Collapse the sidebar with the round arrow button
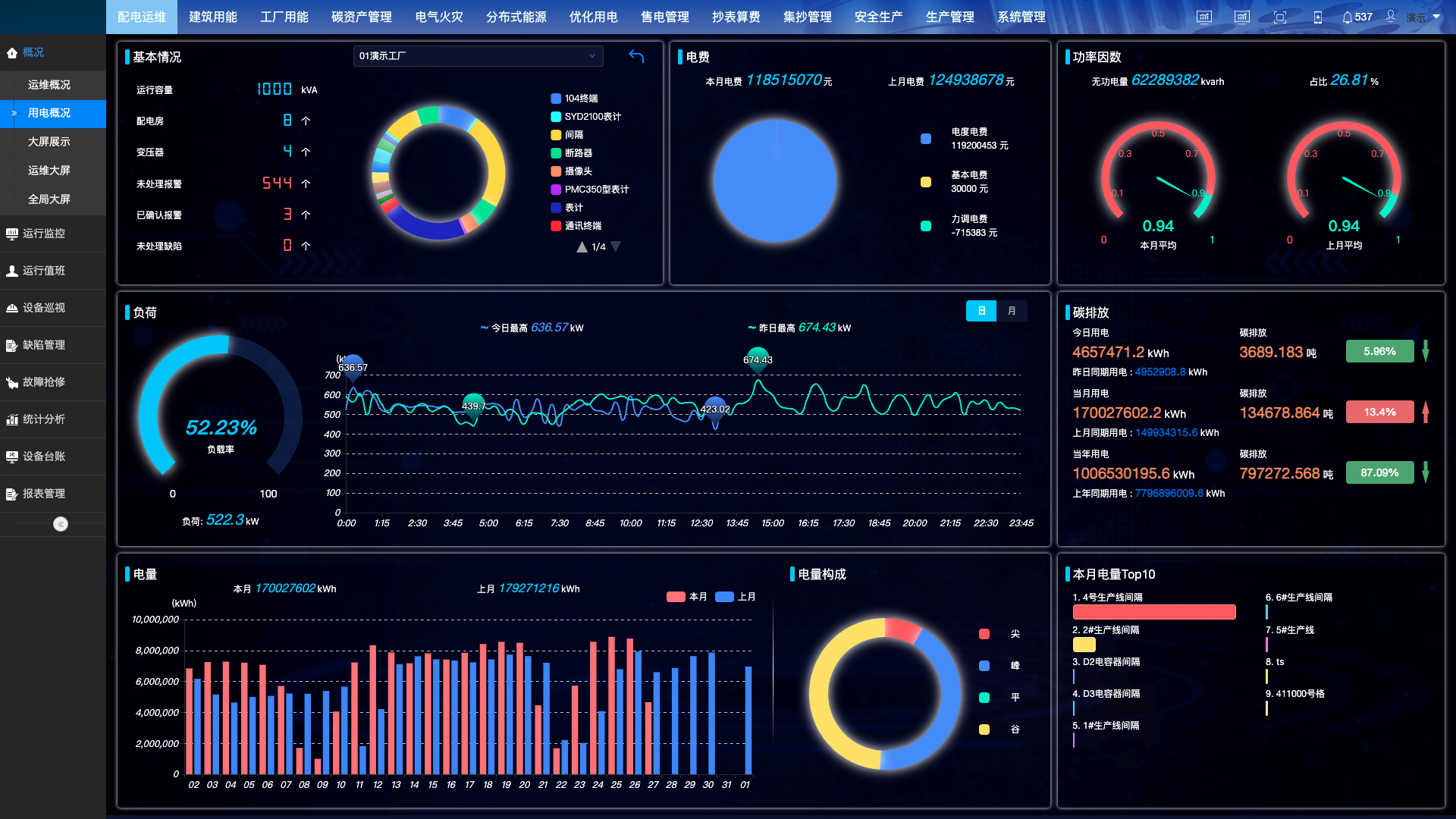This screenshot has height=819, width=1456. point(61,524)
